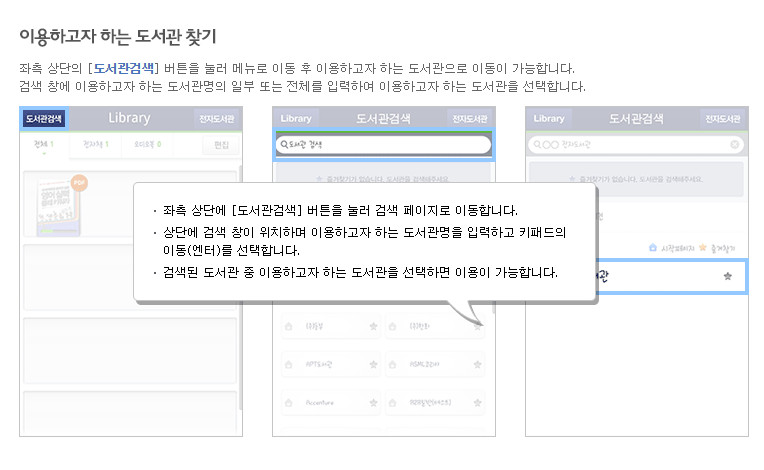Click the orange PDF badge on the book
Viewport: 764px width, 470px height.
point(79,183)
